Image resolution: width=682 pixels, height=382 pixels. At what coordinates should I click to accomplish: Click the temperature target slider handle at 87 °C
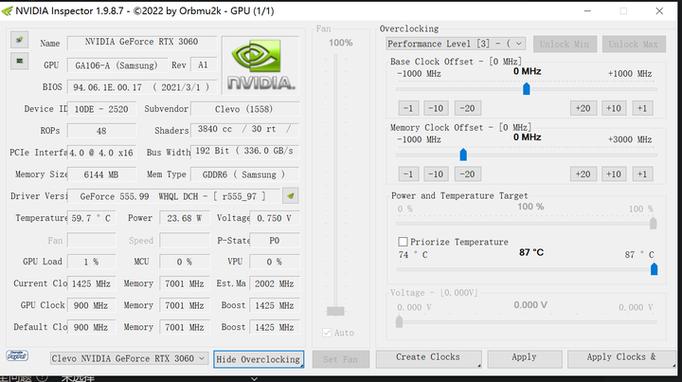click(654, 269)
